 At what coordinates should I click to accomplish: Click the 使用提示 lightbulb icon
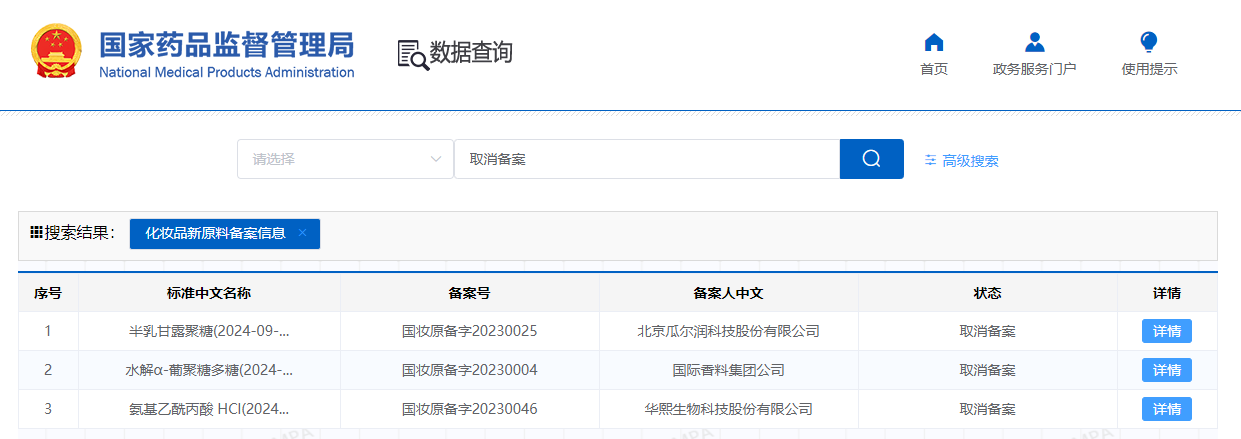pyautogui.click(x=1149, y=42)
